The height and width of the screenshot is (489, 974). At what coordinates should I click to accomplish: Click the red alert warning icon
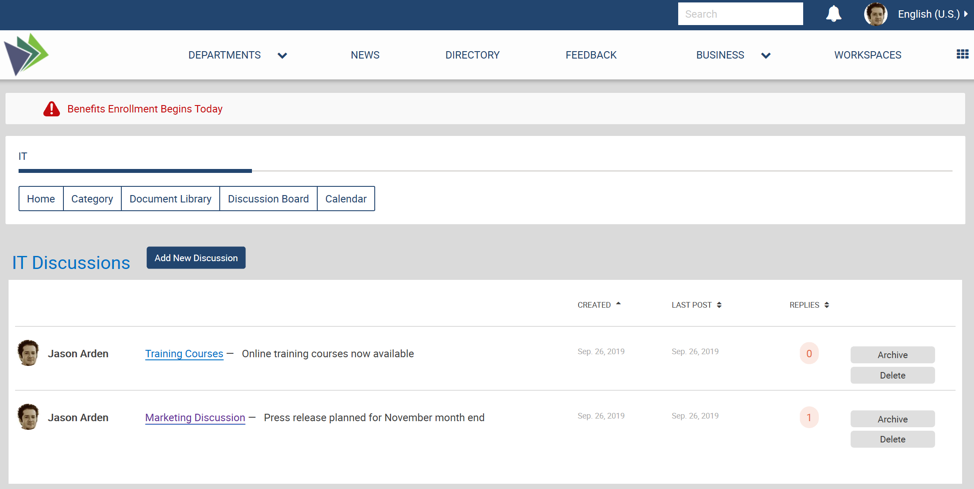pyautogui.click(x=51, y=109)
